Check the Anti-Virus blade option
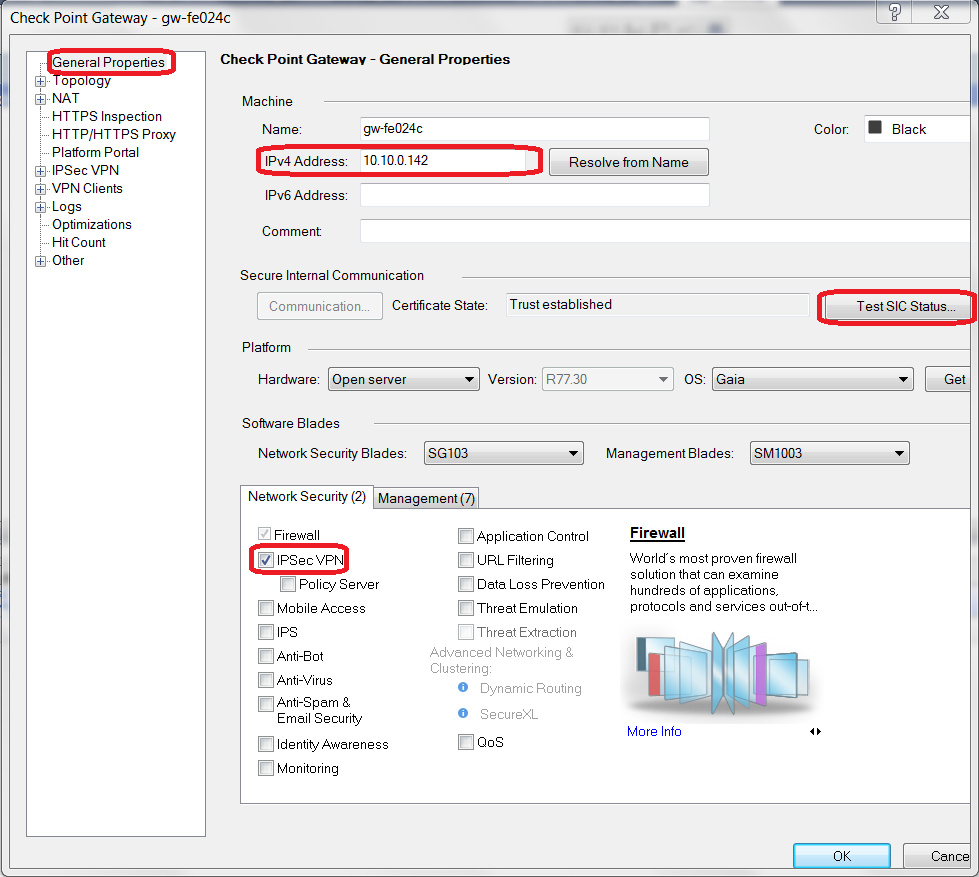Screen dimensions: 979x877 [x=266, y=680]
